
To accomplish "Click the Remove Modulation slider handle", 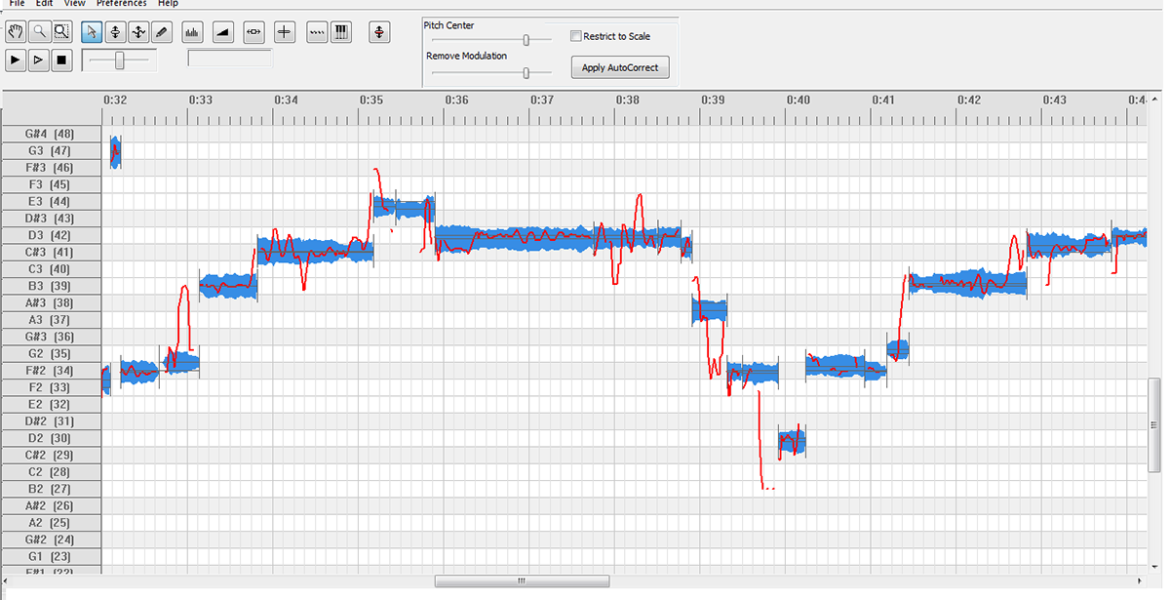I will click(526, 72).
